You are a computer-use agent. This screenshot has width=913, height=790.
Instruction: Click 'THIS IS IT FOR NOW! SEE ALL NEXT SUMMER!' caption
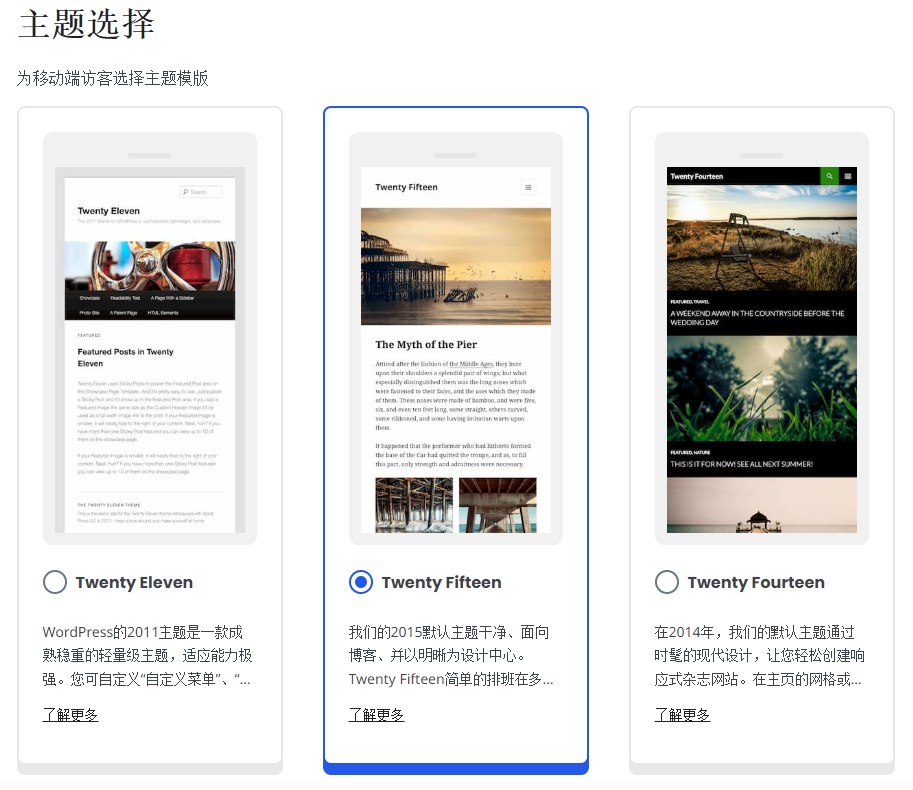point(741,464)
